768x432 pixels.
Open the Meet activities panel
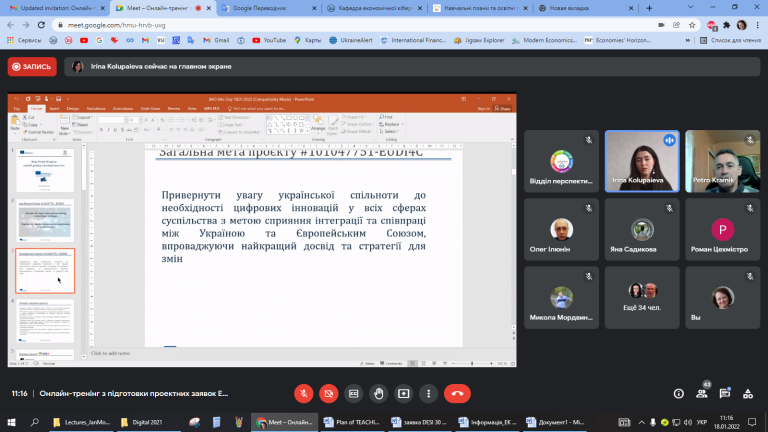click(x=748, y=393)
